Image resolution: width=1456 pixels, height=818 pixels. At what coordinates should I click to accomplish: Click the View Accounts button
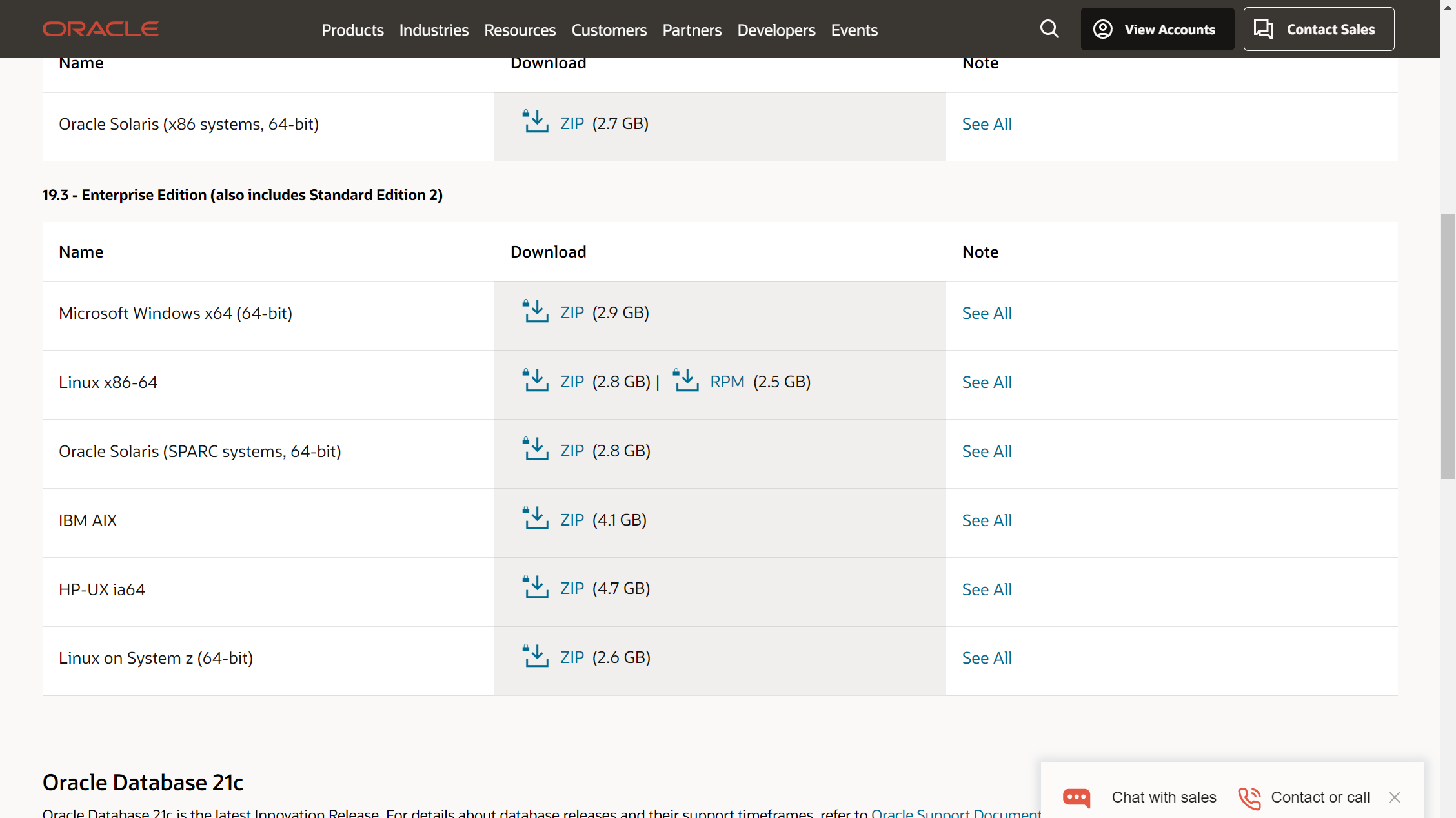(x=1157, y=29)
